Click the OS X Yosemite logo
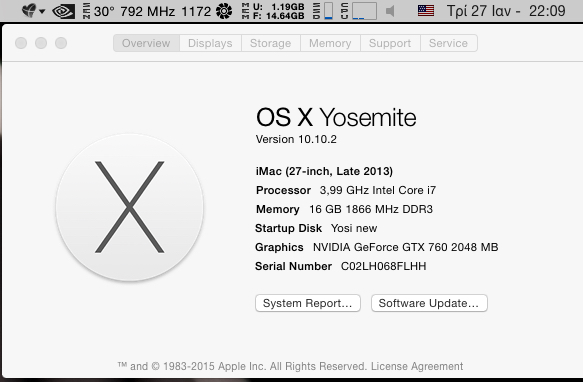The image size is (583, 382). (x=129, y=207)
